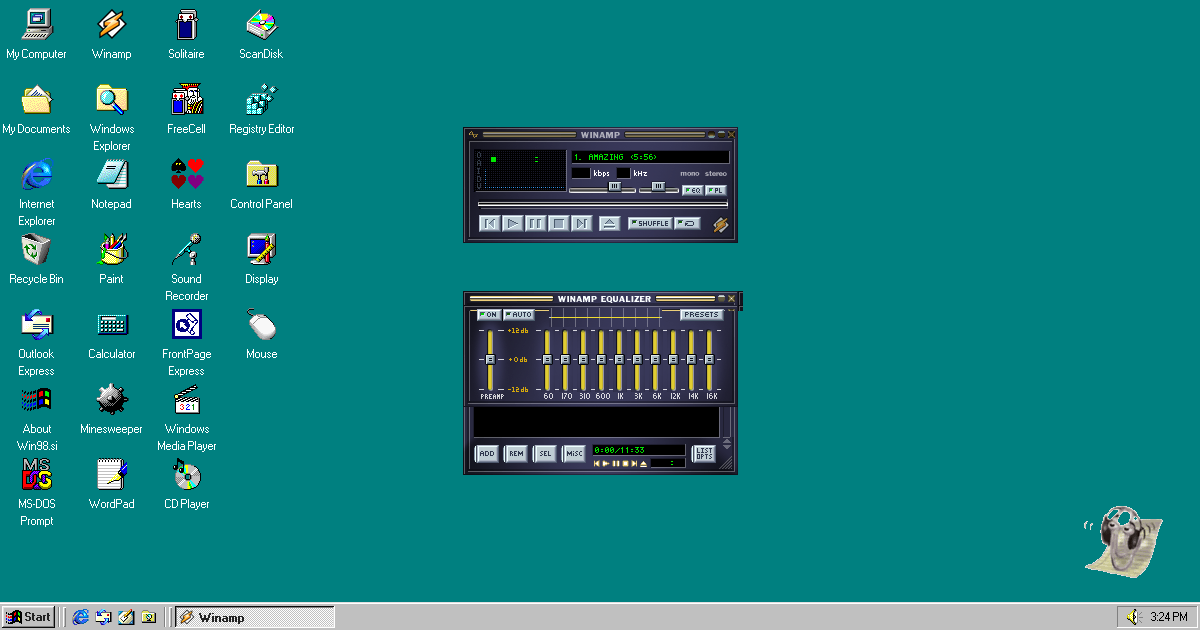Open playlist MISC menu button
This screenshot has height=630, width=1200.
[x=574, y=453]
